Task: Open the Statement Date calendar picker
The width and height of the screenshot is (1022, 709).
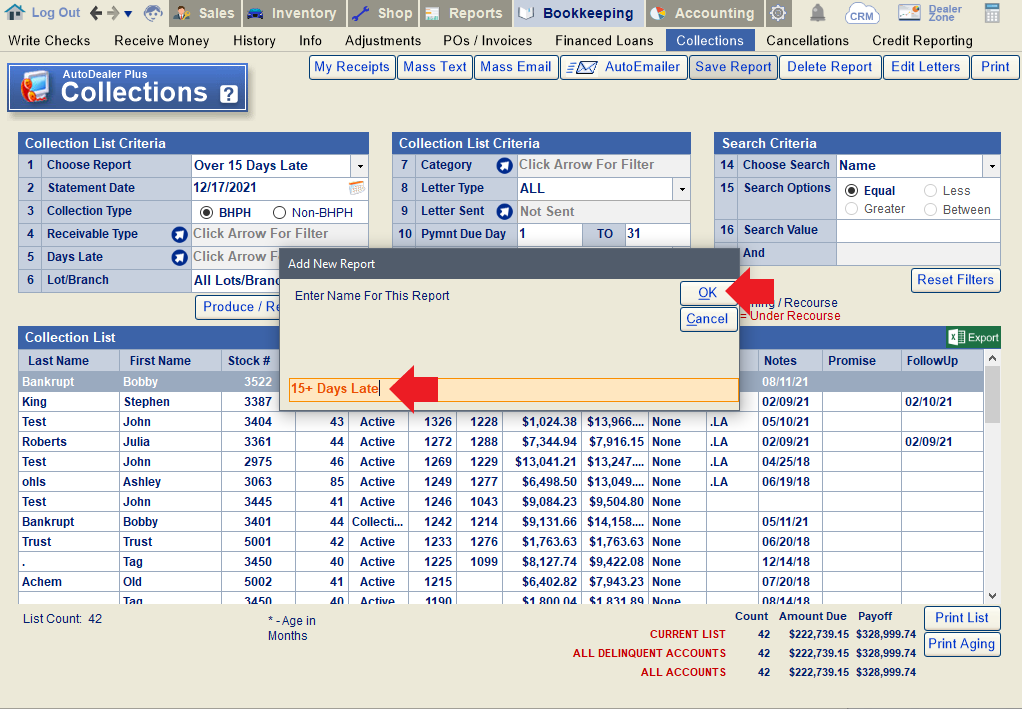Action: (x=357, y=188)
